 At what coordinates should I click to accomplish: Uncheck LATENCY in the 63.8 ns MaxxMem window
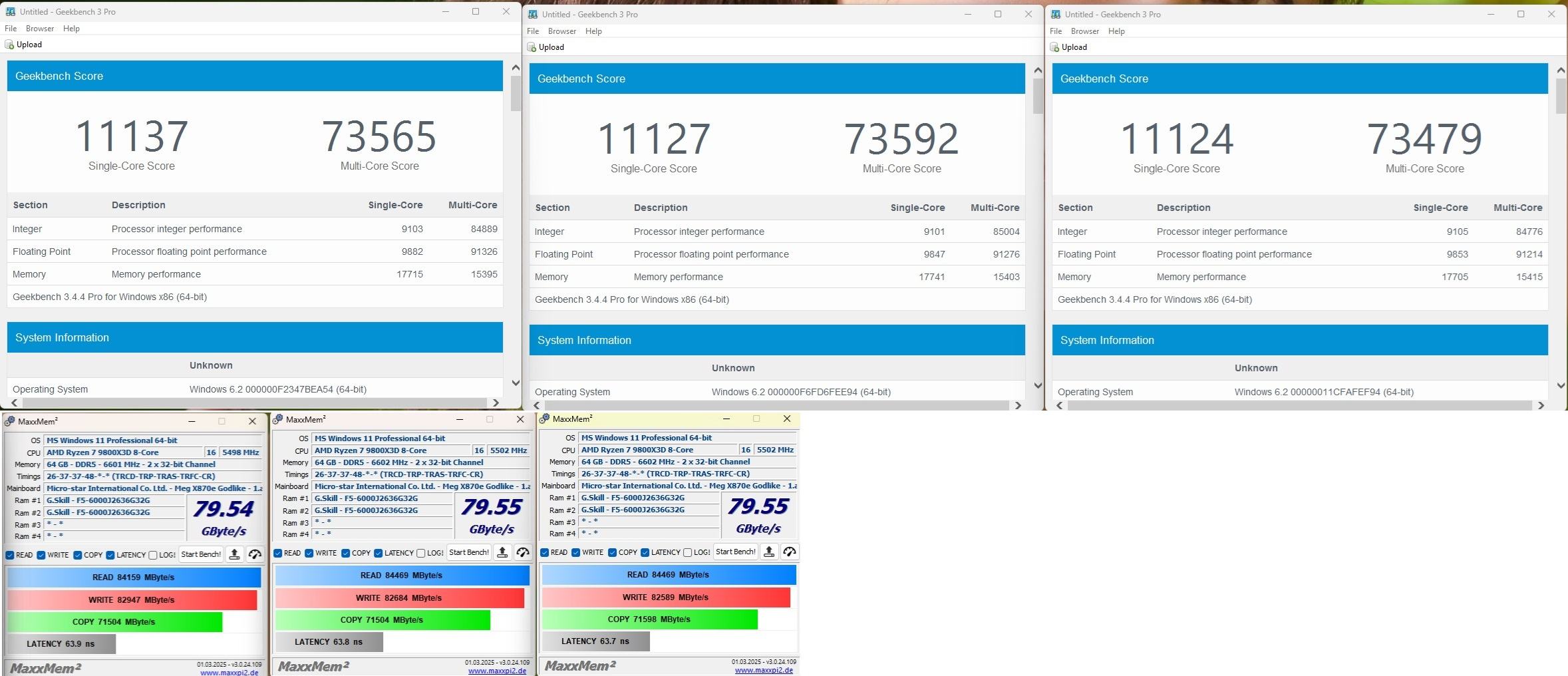click(x=379, y=553)
